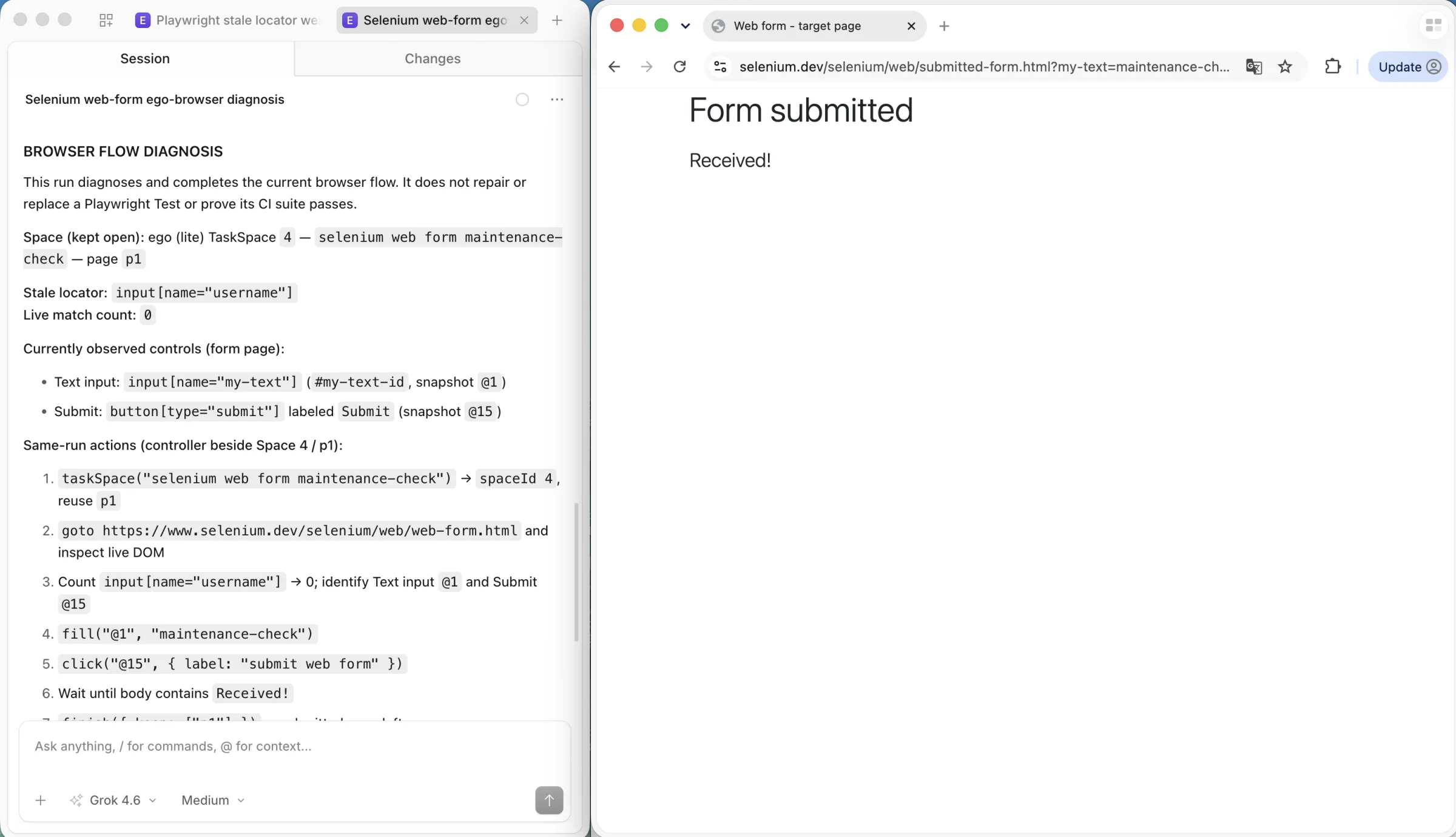The width and height of the screenshot is (1456, 837).
Task: Open the Medium effort dropdown
Action: coord(213,801)
